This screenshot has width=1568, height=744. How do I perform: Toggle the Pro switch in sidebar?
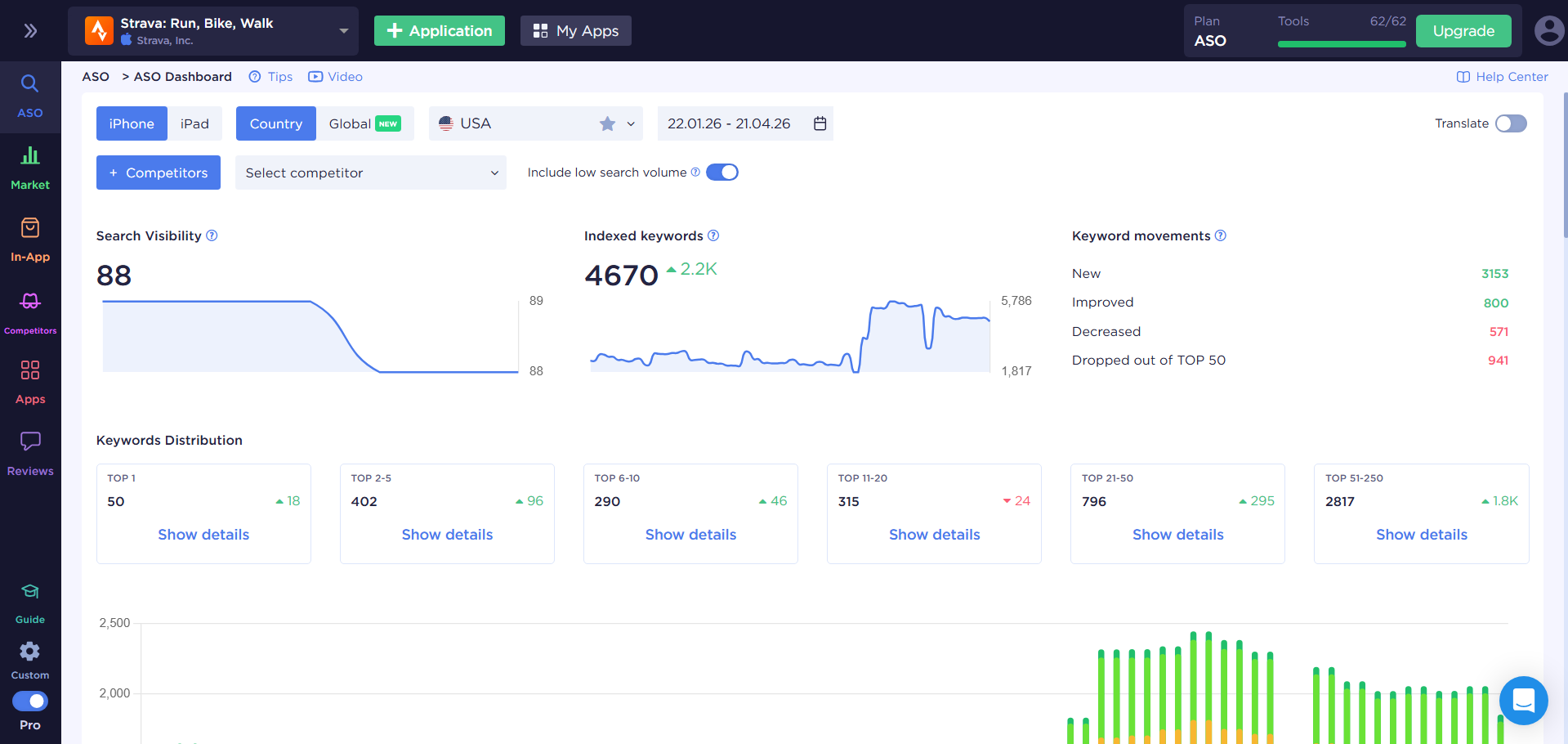[x=30, y=701]
